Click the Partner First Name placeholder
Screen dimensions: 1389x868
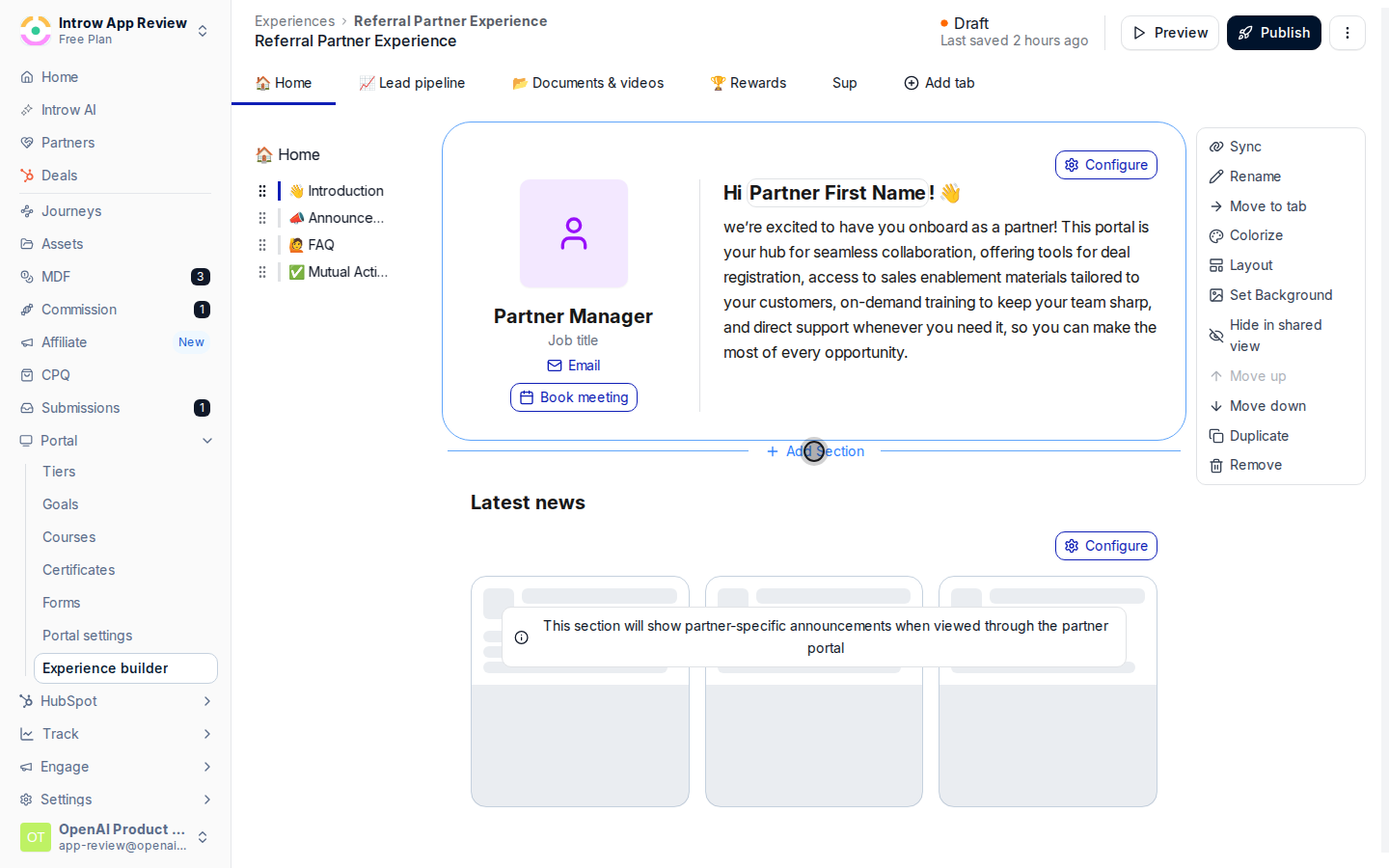[x=837, y=193]
